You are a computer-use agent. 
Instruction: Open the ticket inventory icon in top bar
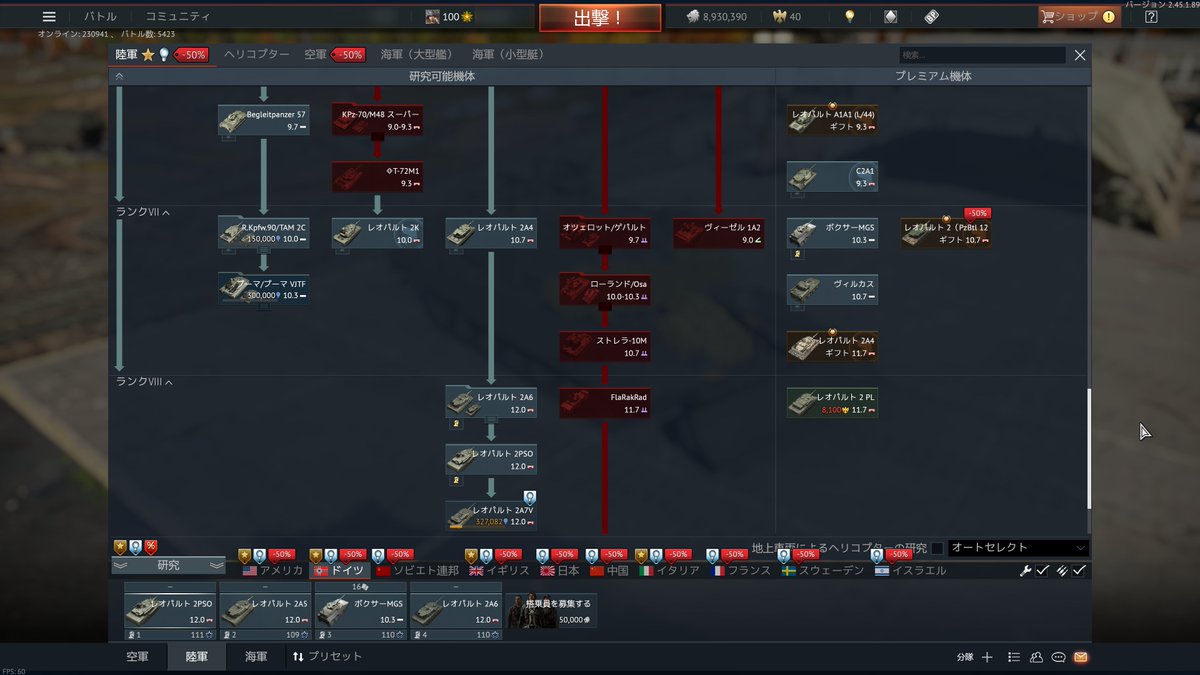pos(931,17)
